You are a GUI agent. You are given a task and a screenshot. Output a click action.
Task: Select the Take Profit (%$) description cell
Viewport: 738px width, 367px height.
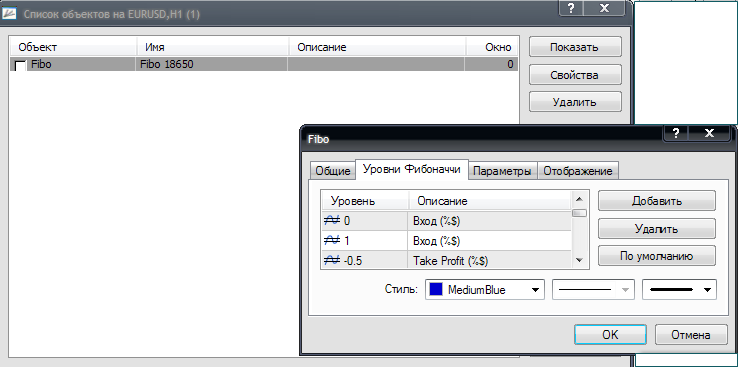(x=489, y=261)
